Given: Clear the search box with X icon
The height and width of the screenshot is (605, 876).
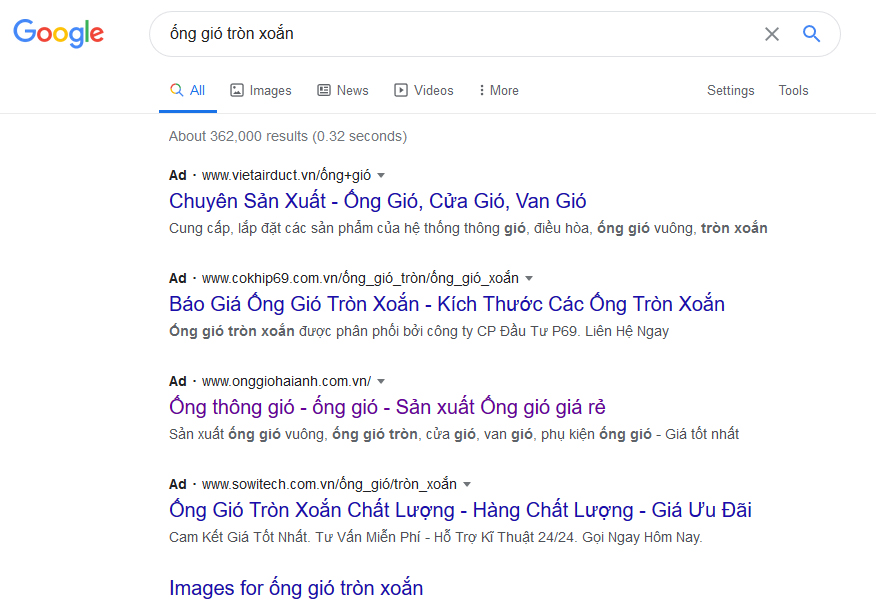Looking at the screenshot, I should (x=772, y=34).
